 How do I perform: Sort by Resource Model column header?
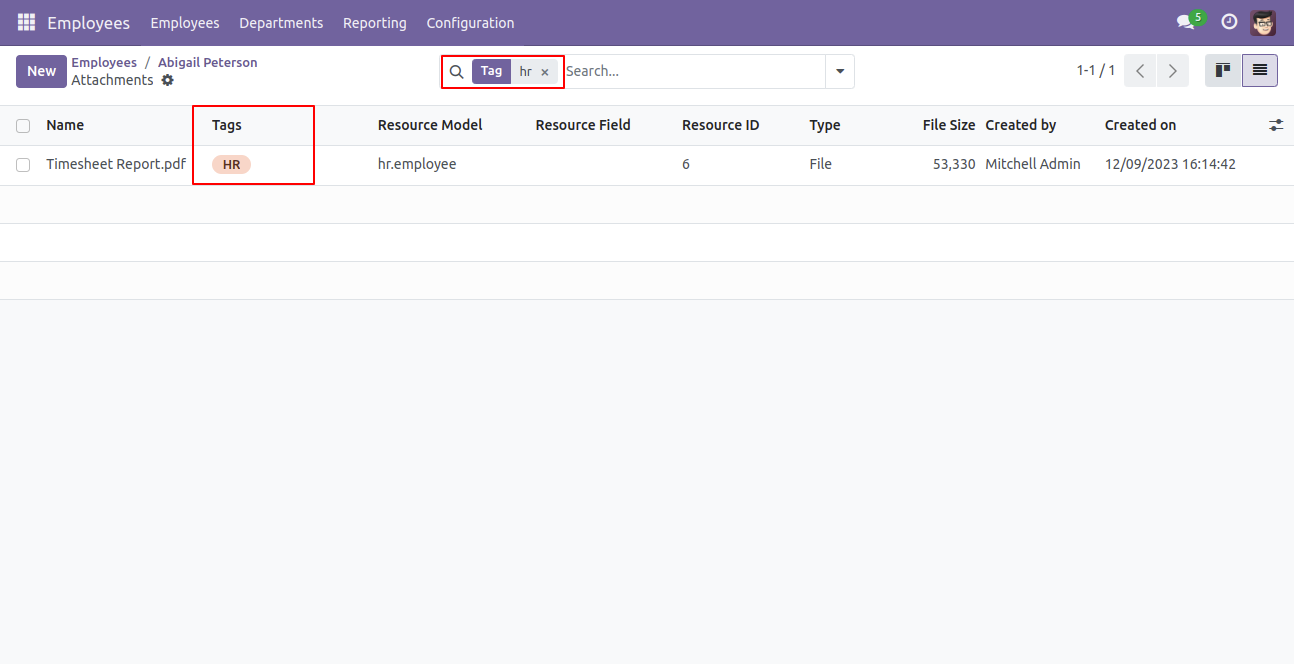[430, 125]
